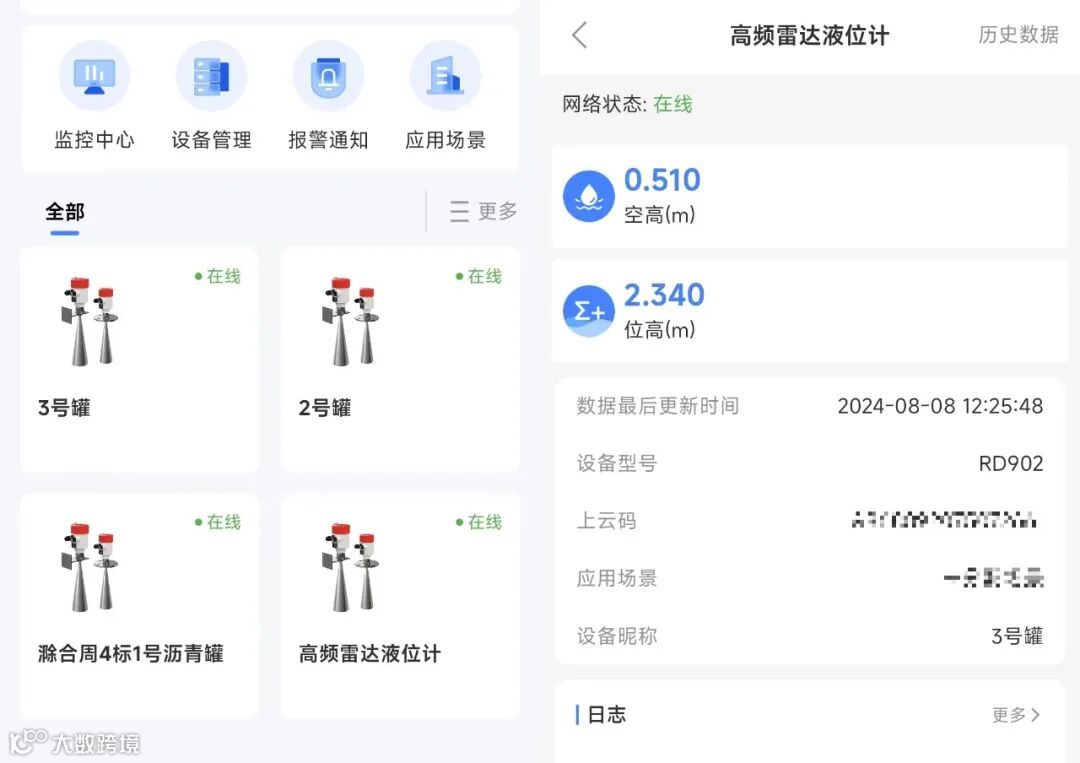Screen dimensions: 1080x763
Task: Tap the 设备昵称 row showing 3号罐
Action: [809, 636]
